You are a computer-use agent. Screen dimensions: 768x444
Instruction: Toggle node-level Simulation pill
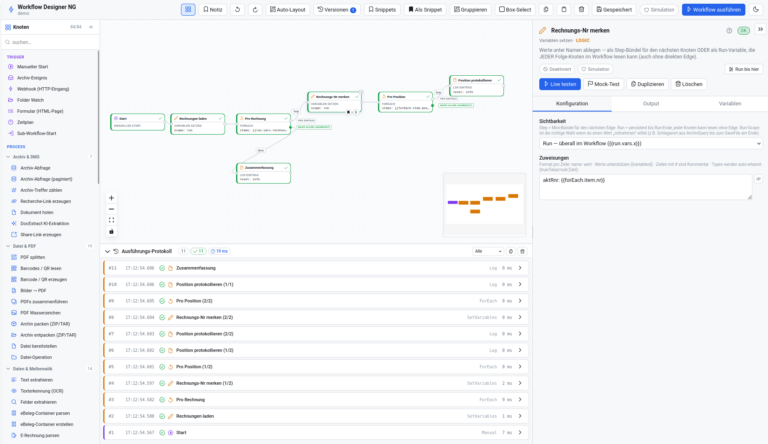595,69
